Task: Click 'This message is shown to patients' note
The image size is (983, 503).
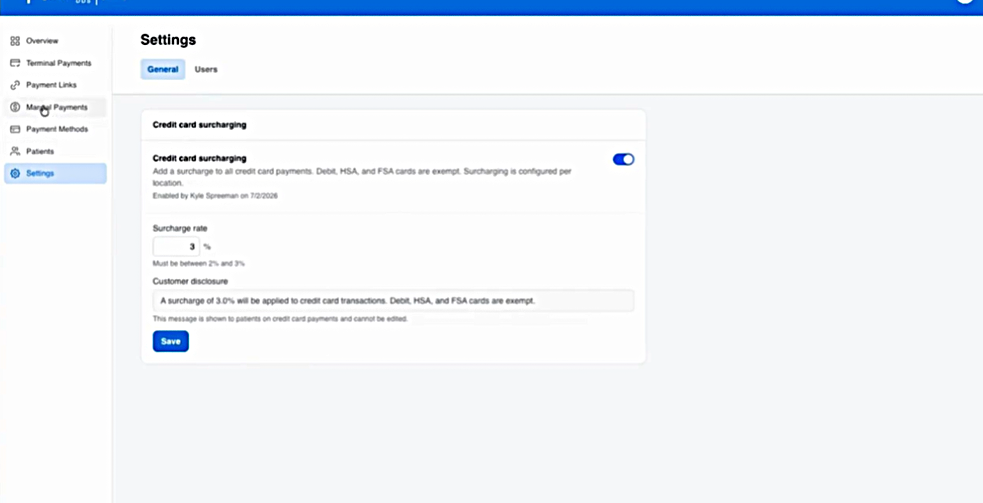Action: pos(280,319)
